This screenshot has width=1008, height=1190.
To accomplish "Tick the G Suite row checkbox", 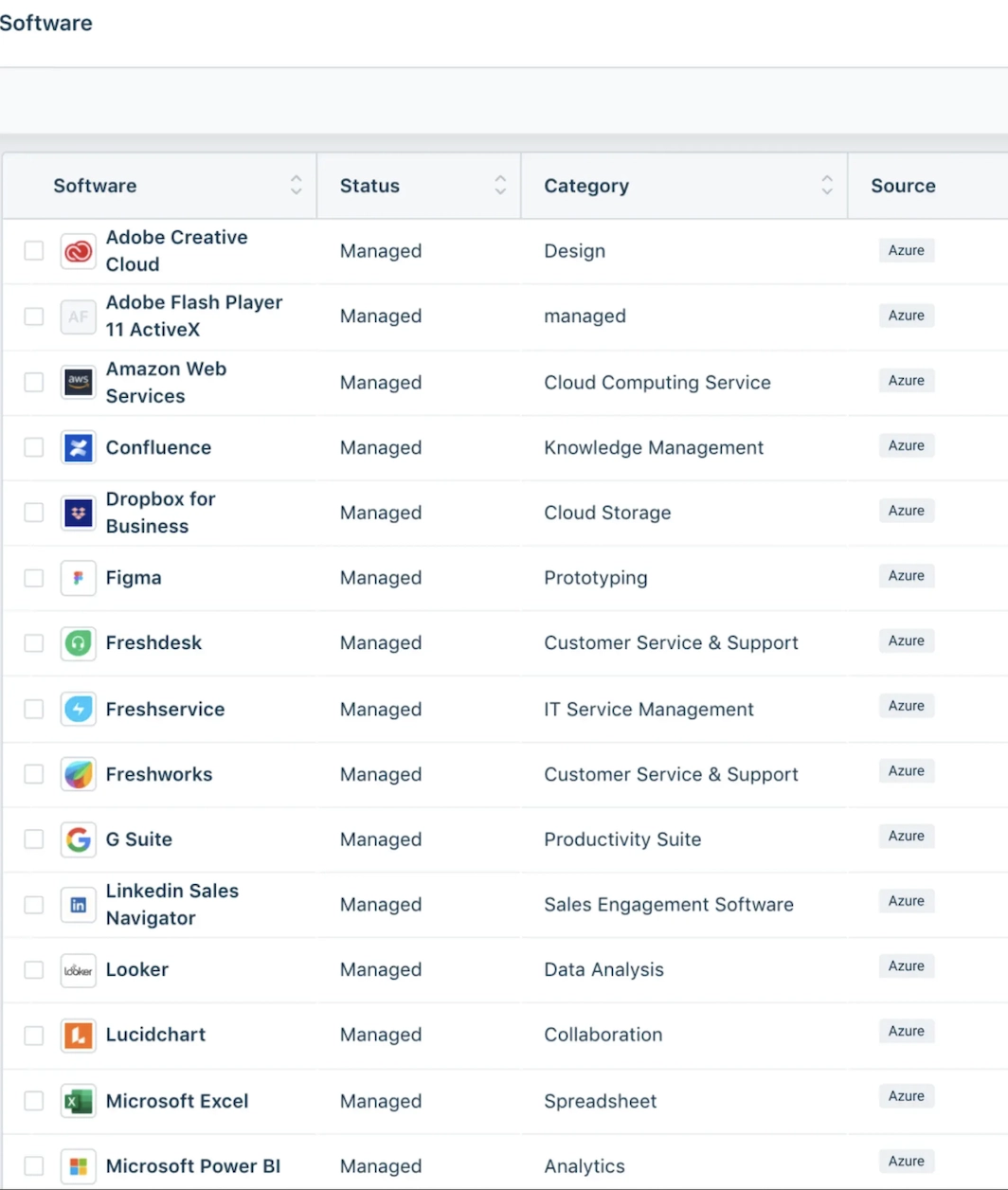I will point(34,839).
